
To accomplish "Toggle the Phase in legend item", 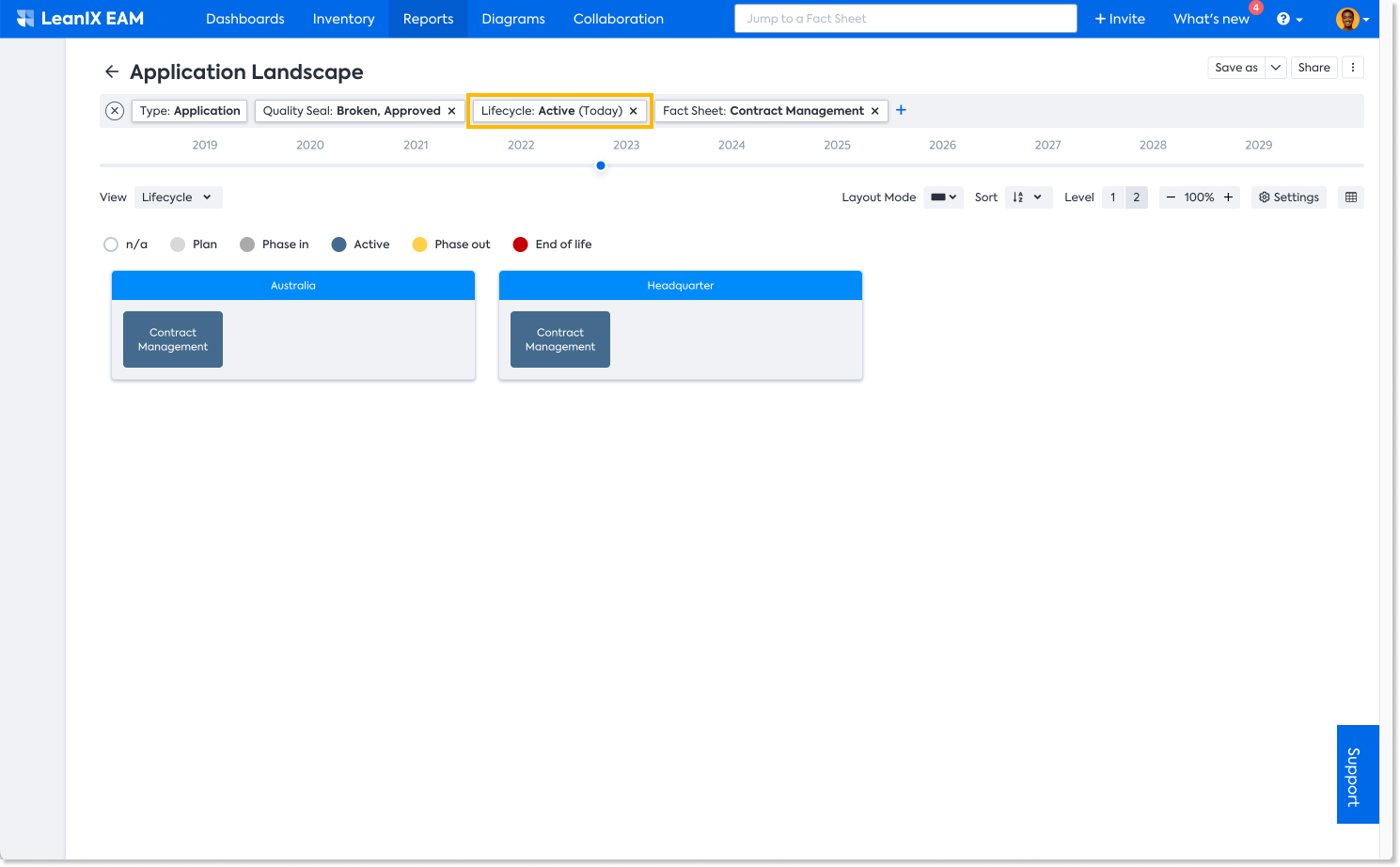I will click(x=275, y=244).
